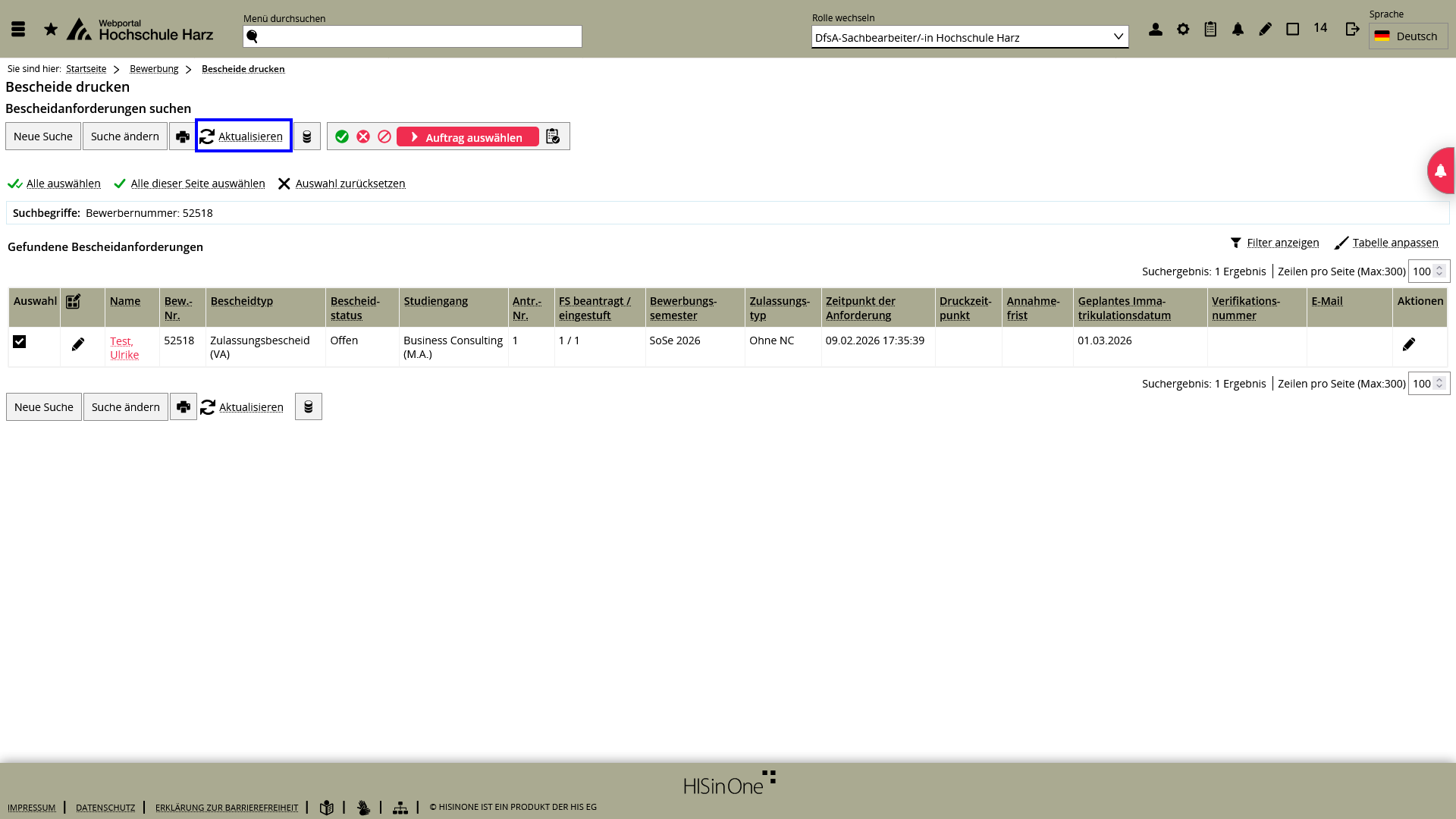1456x819 pixels.
Task: Increase top Zeilen pro Seite stepper
Action: pos(1439,268)
